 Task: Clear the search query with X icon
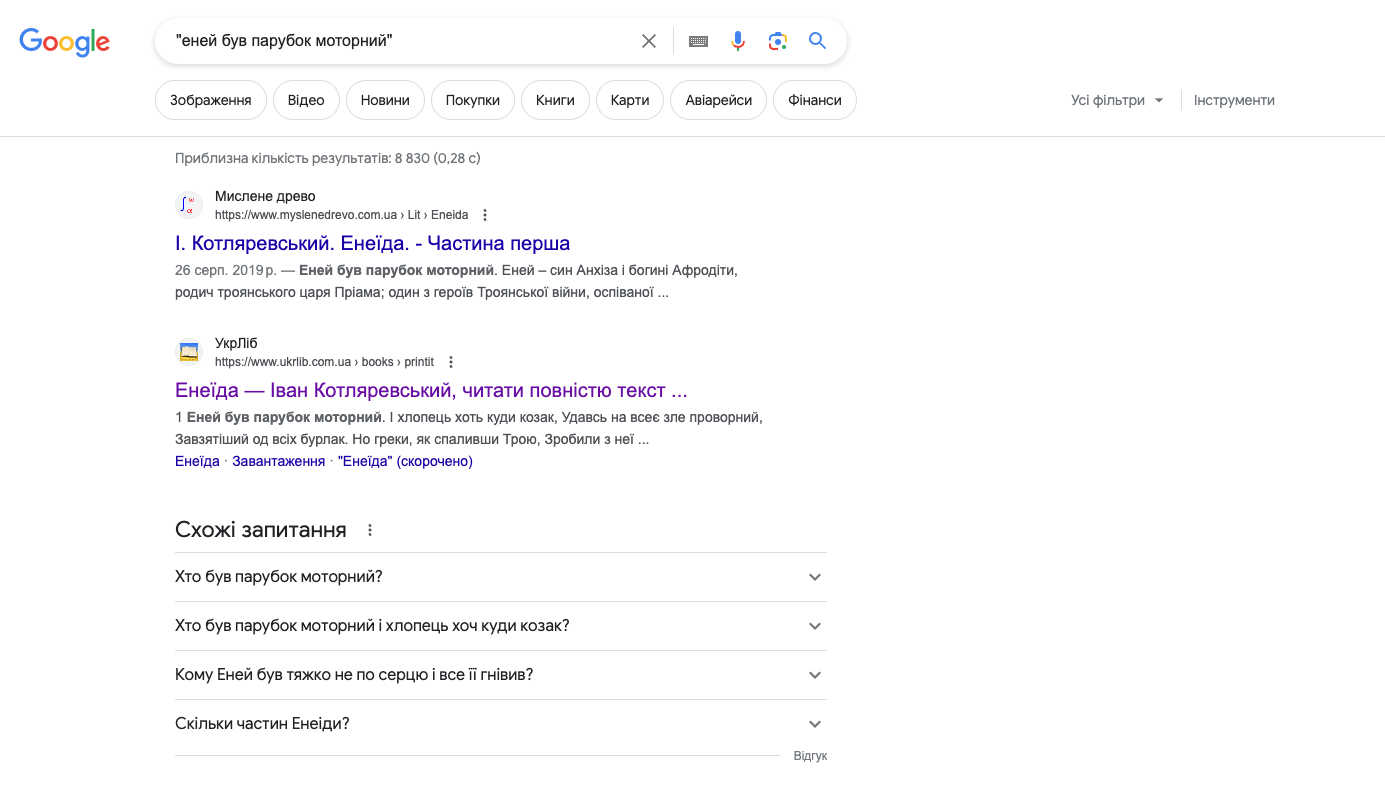pyautogui.click(x=649, y=41)
